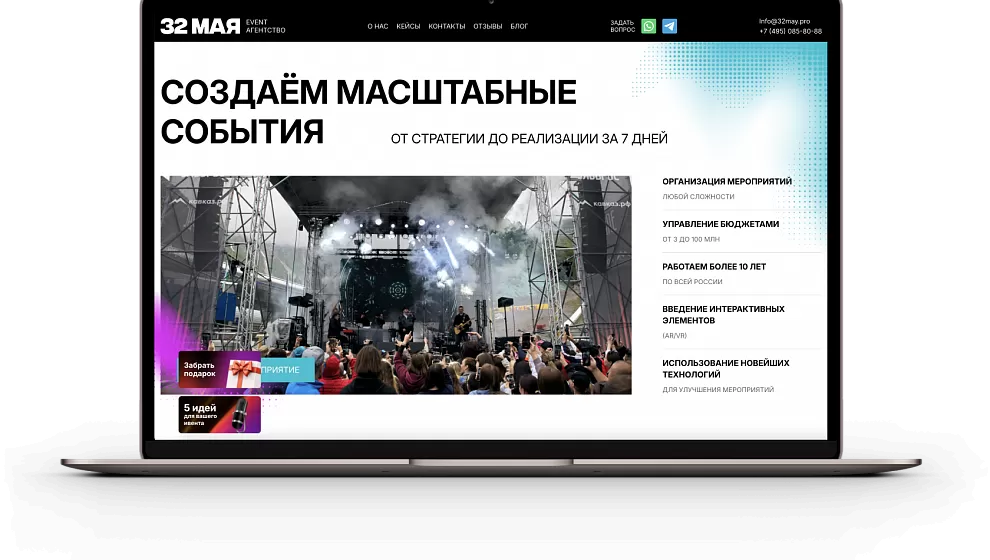Open WhatsApp chat icon in header
The image size is (990, 560).
pos(648,26)
